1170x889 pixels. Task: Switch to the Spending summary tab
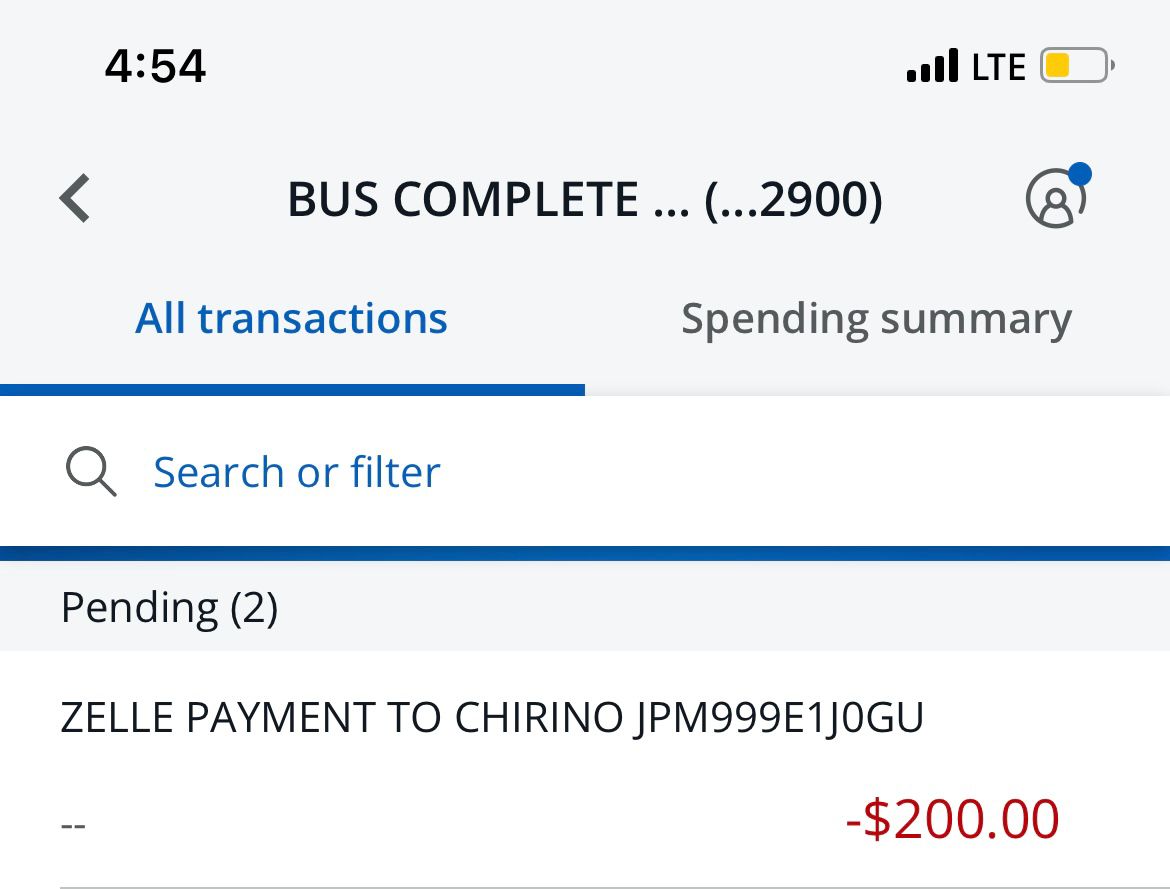click(x=877, y=319)
